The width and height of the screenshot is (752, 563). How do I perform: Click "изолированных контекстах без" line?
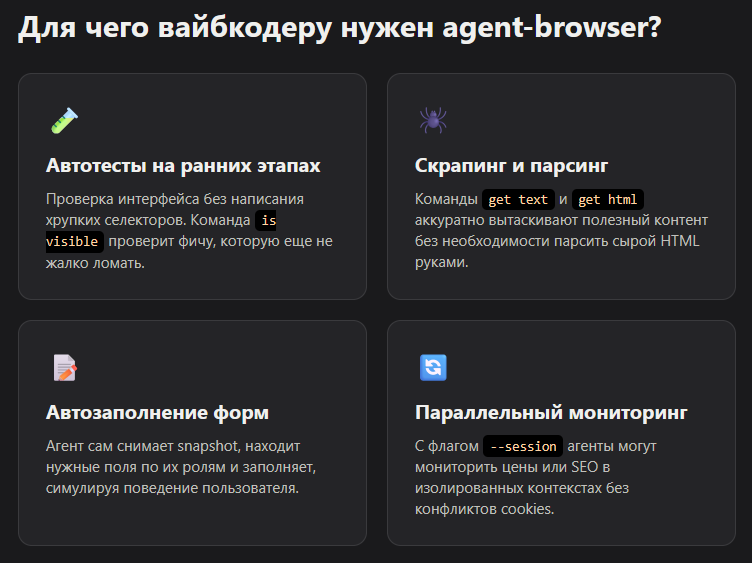coord(522,488)
